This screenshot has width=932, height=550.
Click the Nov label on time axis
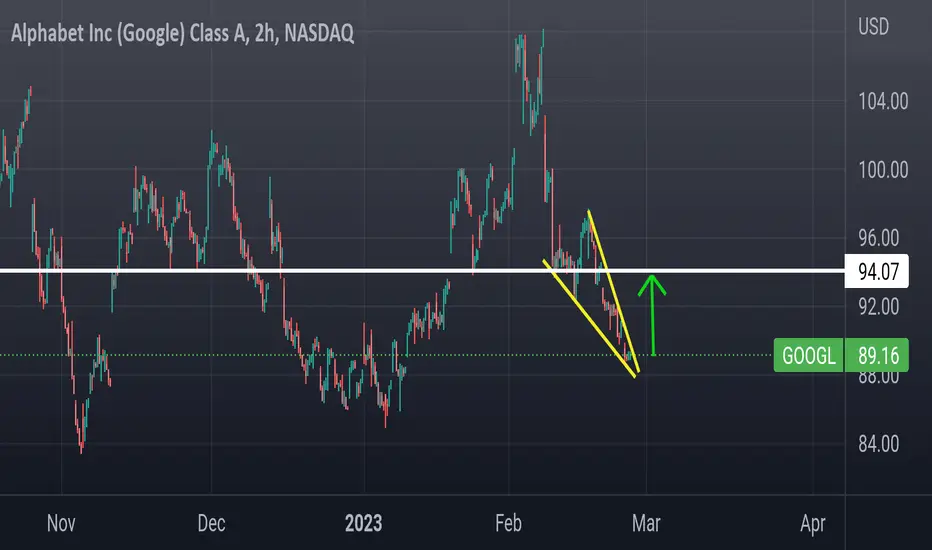pos(61,523)
